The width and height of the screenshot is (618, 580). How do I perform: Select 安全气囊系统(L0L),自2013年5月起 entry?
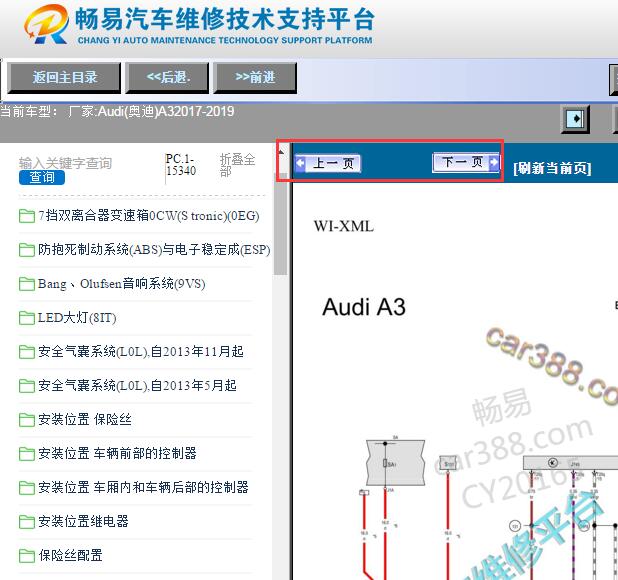(x=137, y=385)
